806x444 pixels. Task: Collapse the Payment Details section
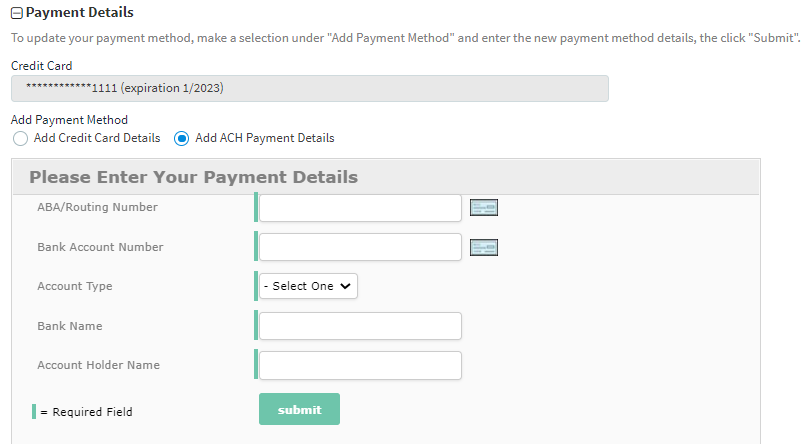tap(17, 14)
